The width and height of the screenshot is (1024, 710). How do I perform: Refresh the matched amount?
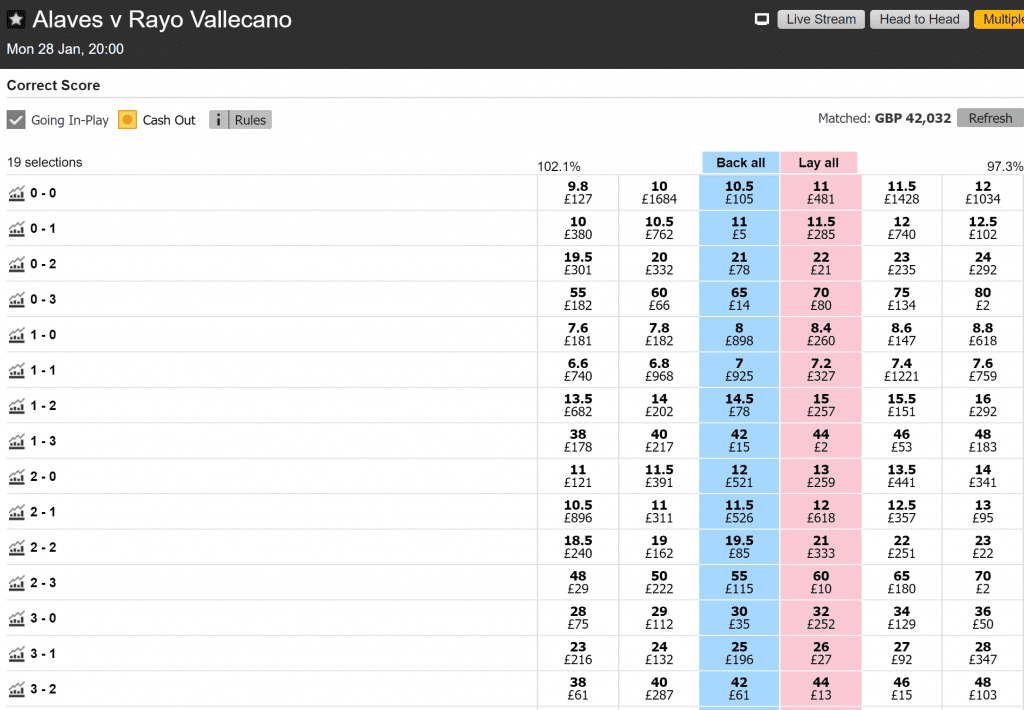point(990,118)
